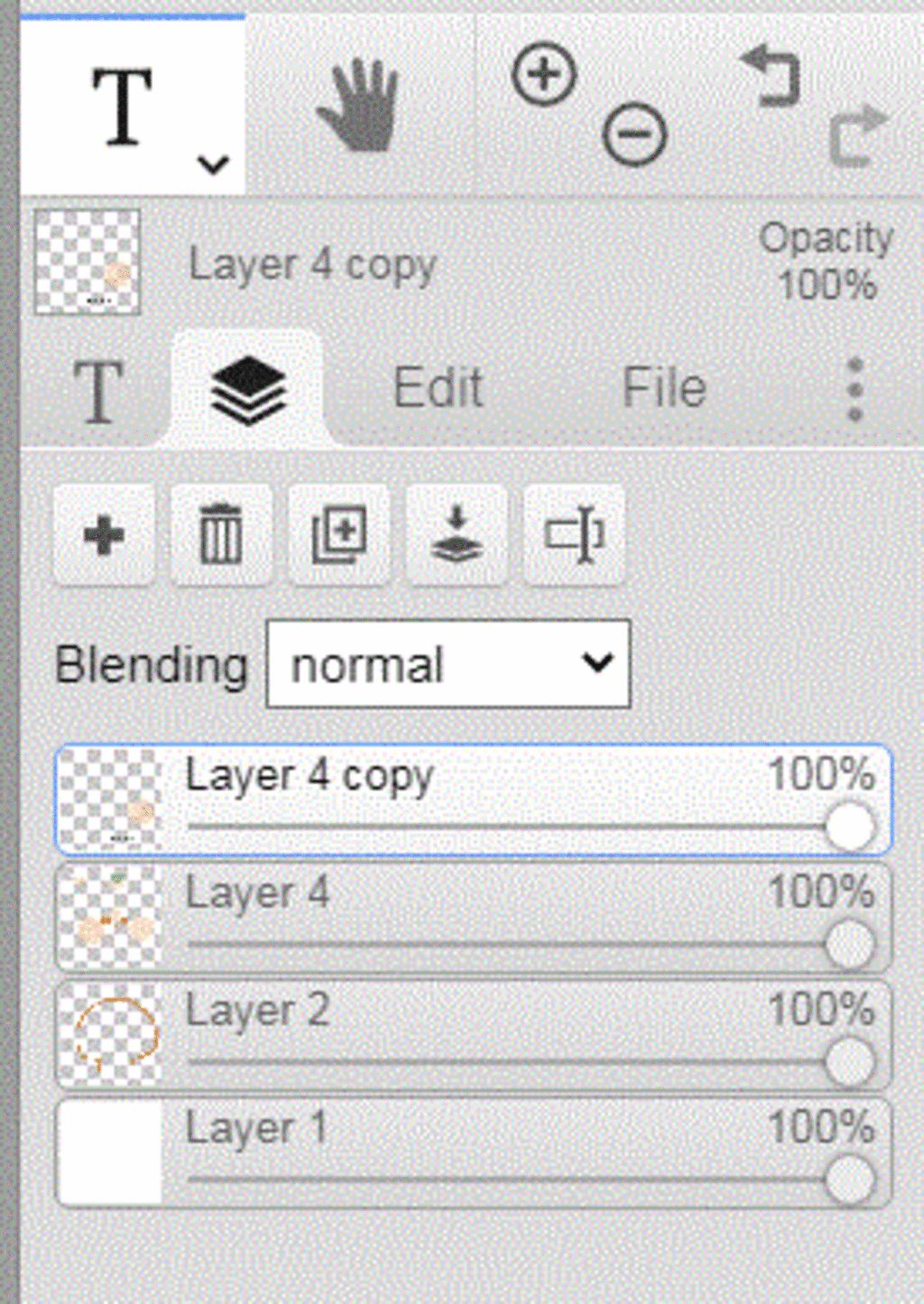Duplicate the current layer
The width and height of the screenshot is (924, 1304).
point(338,535)
